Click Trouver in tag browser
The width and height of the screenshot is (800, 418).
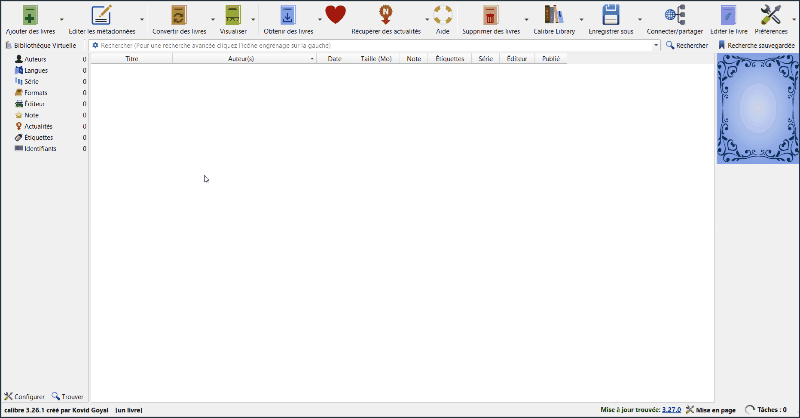(x=67, y=397)
